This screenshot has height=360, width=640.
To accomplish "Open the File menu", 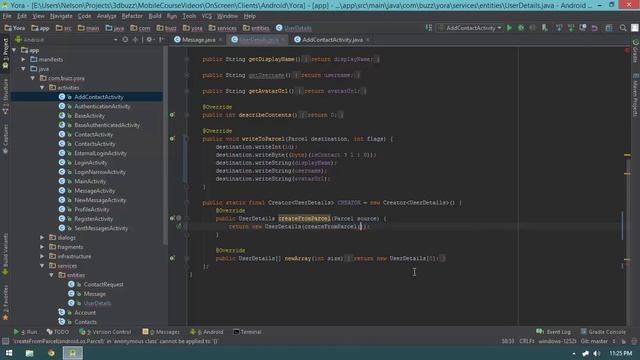I will pyautogui.click(x=7, y=16).
